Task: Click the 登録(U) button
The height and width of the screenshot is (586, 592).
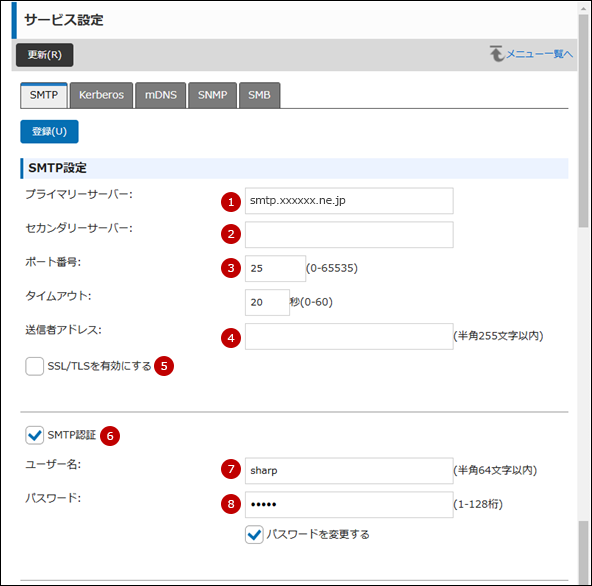Action: click(x=49, y=132)
